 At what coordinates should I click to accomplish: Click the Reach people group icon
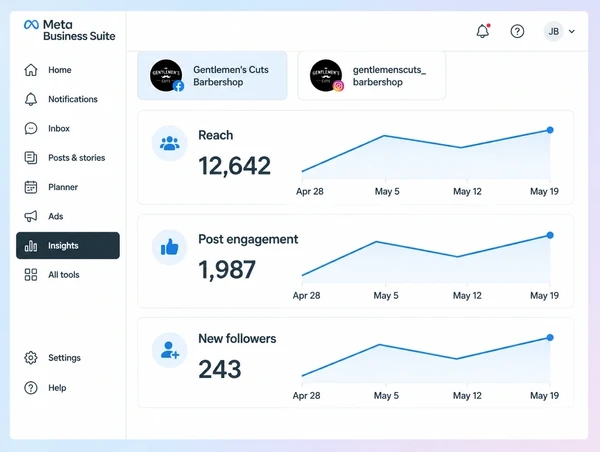pyautogui.click(x=170, y=143)
